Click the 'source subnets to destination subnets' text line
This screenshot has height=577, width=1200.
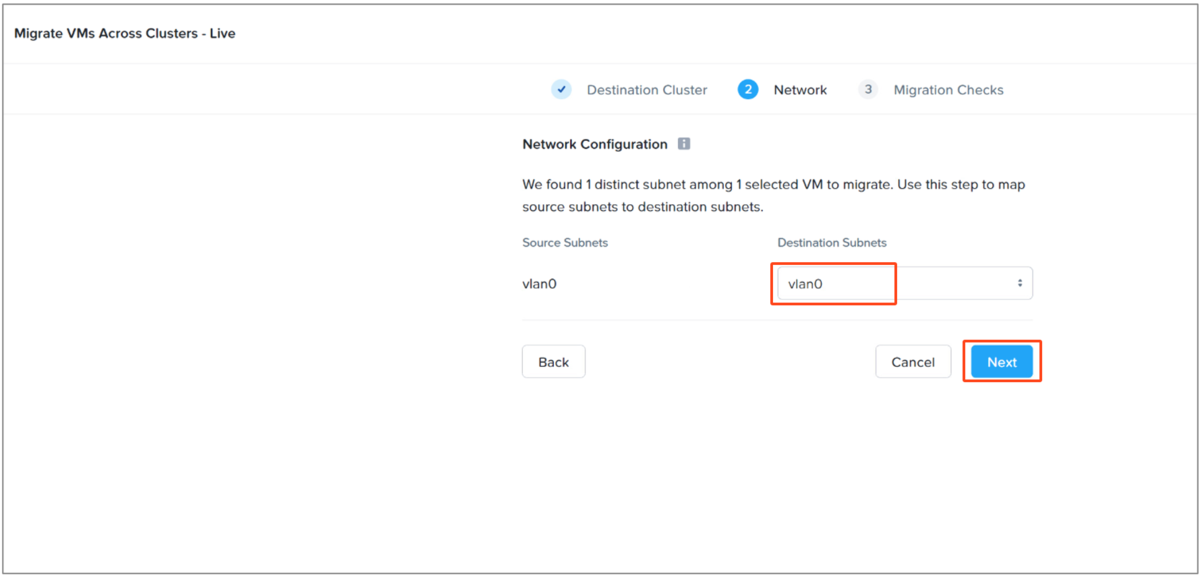tap(643, 207)
